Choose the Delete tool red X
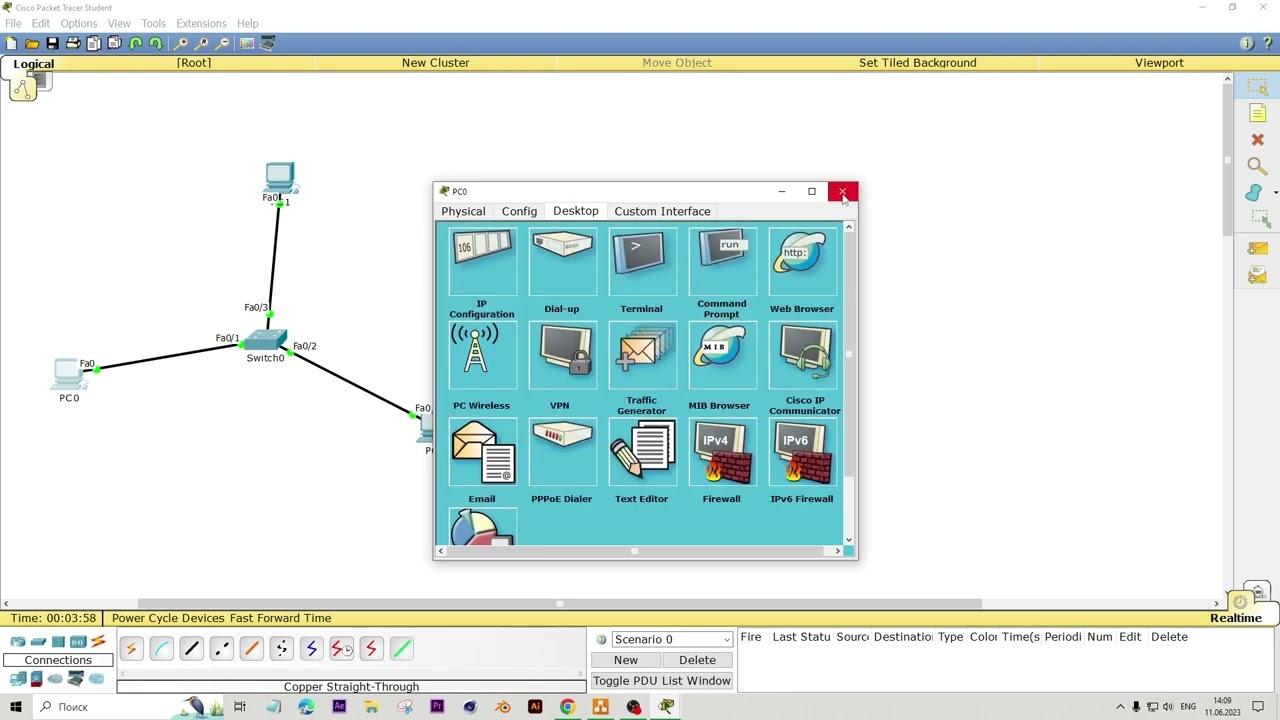Image resolution: width=1280 pixels, height=720 pixels. 1257,140
